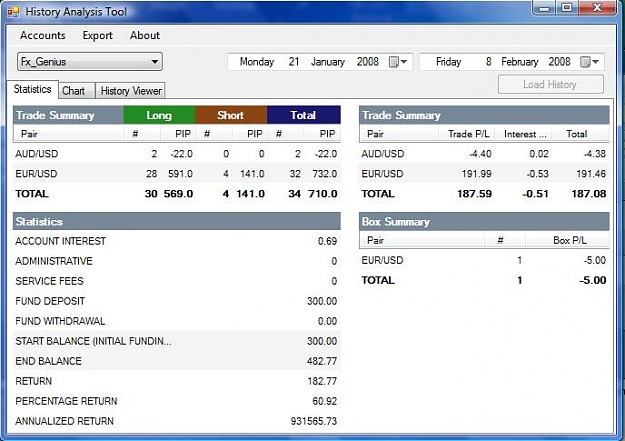Click the 187.08 total value
The width and height of the screenshot is (625, 441).
589,194
